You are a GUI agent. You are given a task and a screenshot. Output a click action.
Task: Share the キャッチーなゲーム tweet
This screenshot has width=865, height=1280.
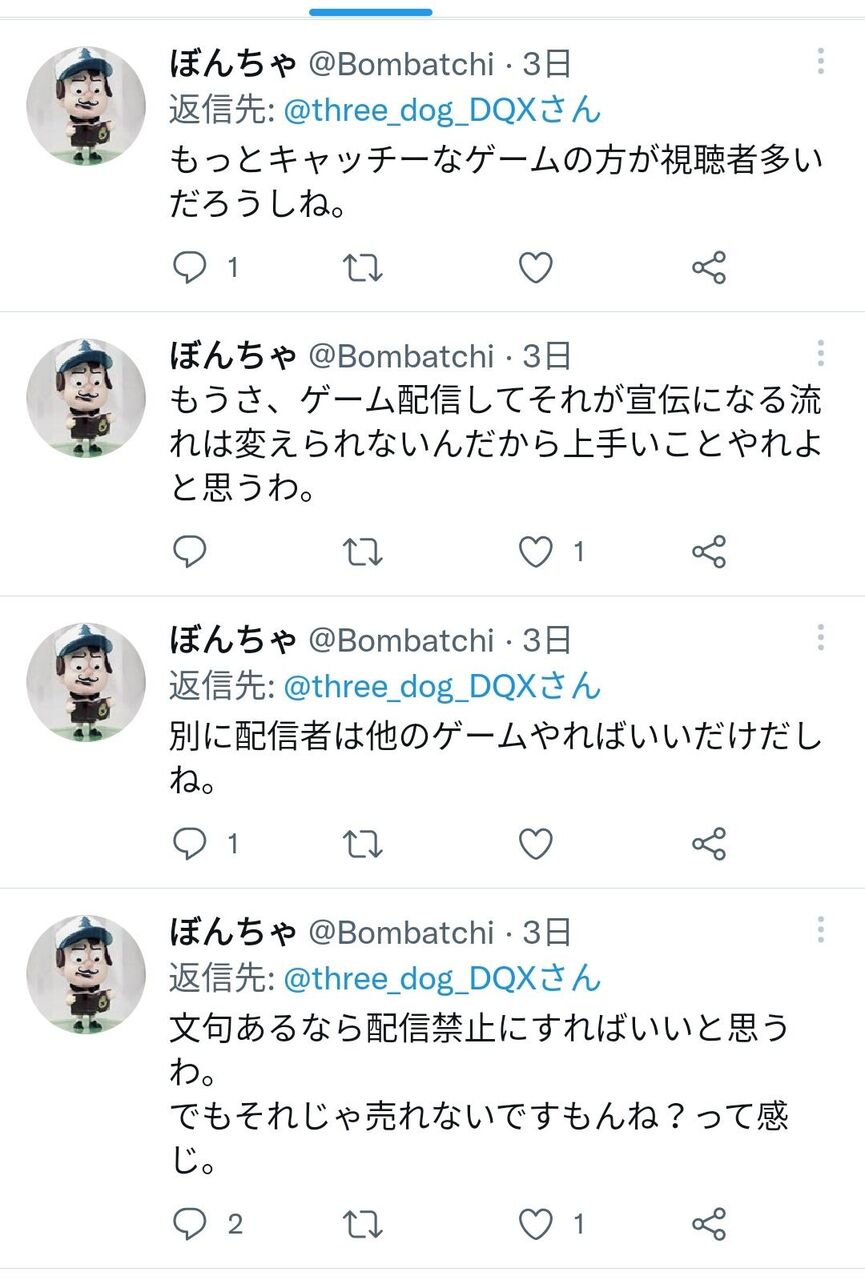709,268
